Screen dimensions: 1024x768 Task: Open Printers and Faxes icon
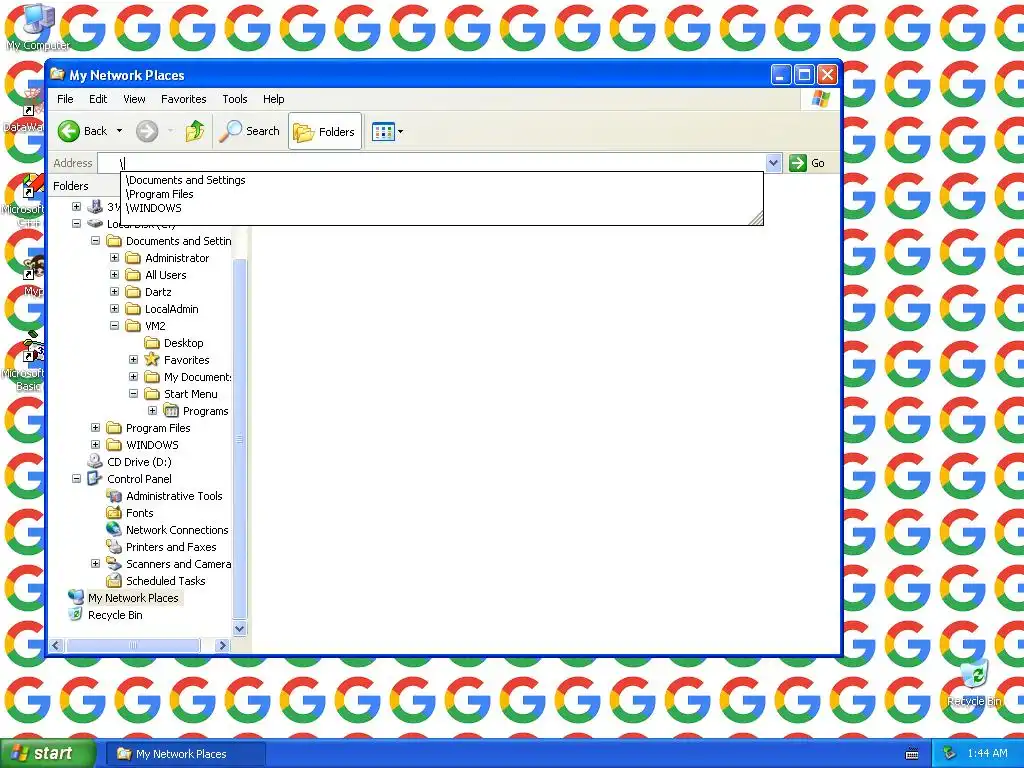click(114, 547)
